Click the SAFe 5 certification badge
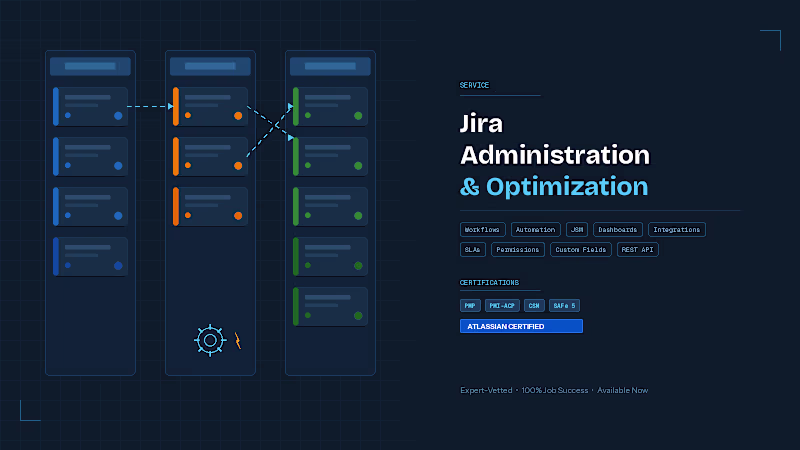Image resolution: width=800 pixels, height=450 pixels. (564, 306)
